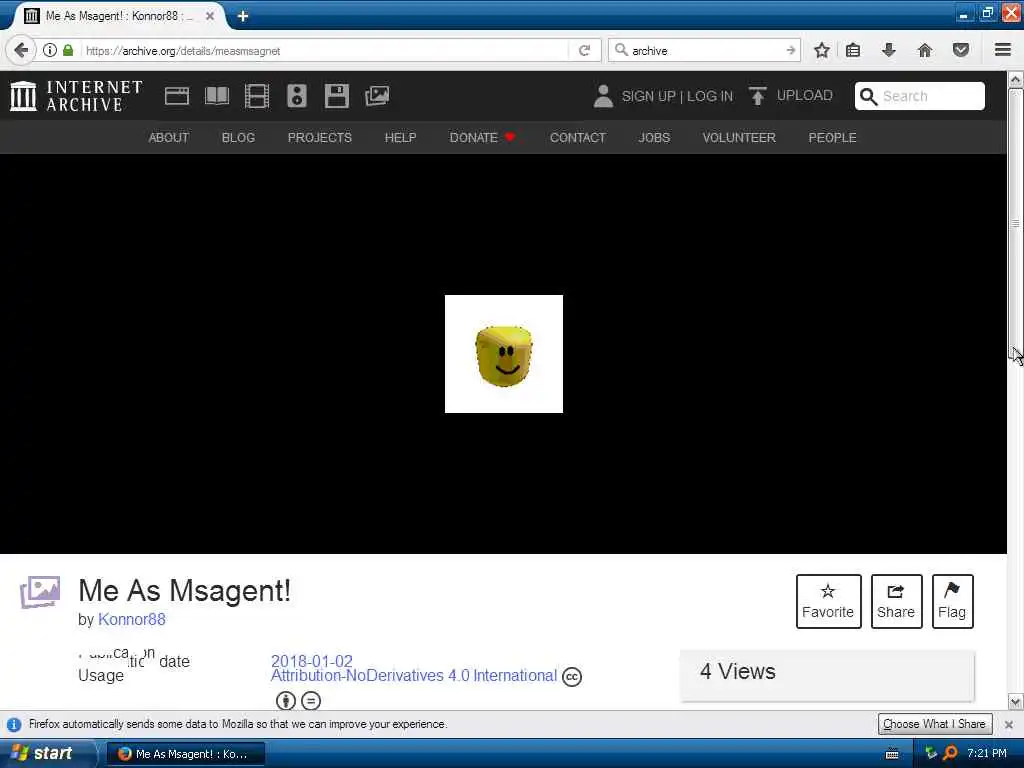Click the CC attribution person icon
1024x768 pixels.
pos(285,701)
